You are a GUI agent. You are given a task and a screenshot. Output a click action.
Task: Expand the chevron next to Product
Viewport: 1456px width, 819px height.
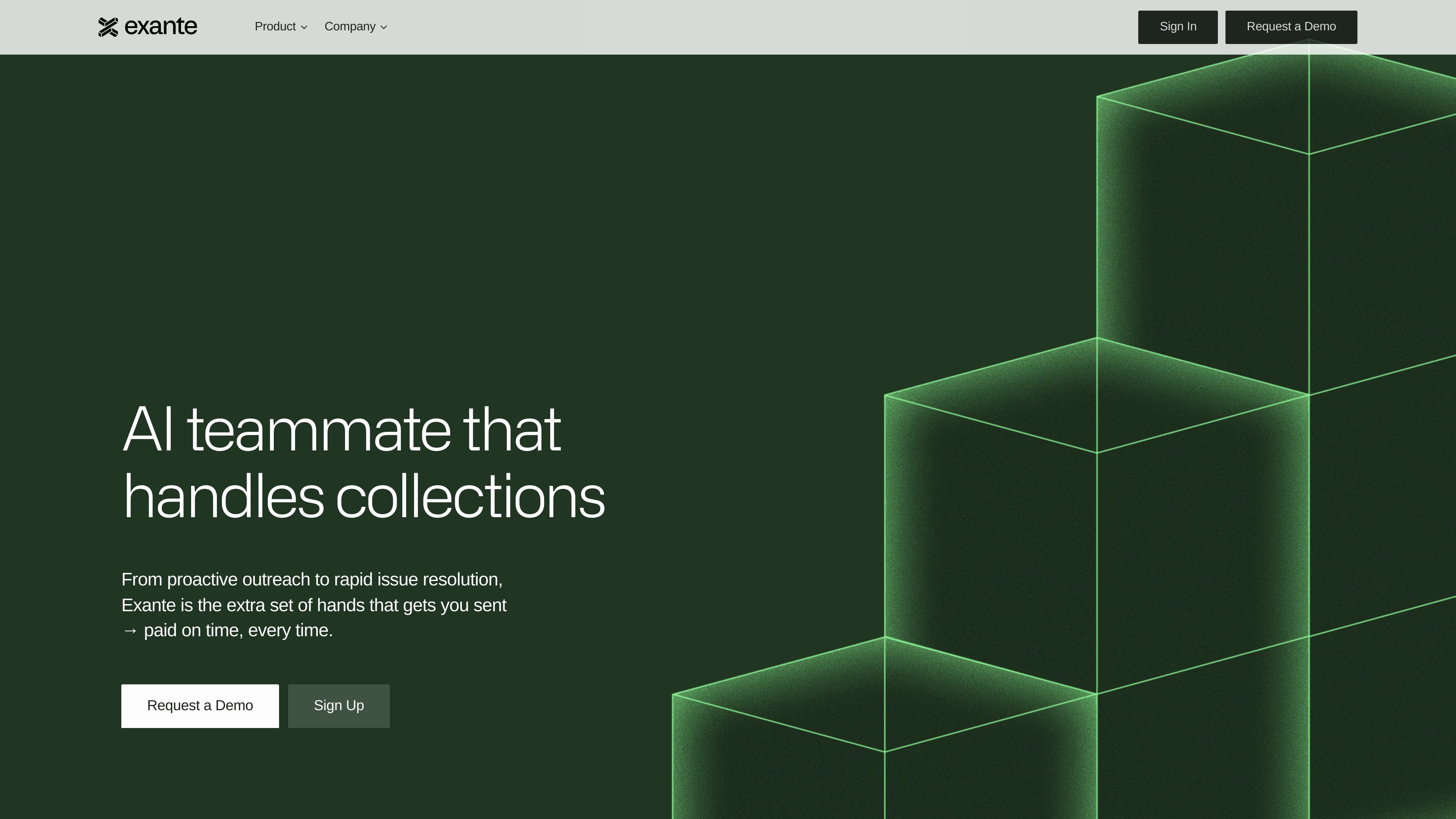(x=304, y=27)
